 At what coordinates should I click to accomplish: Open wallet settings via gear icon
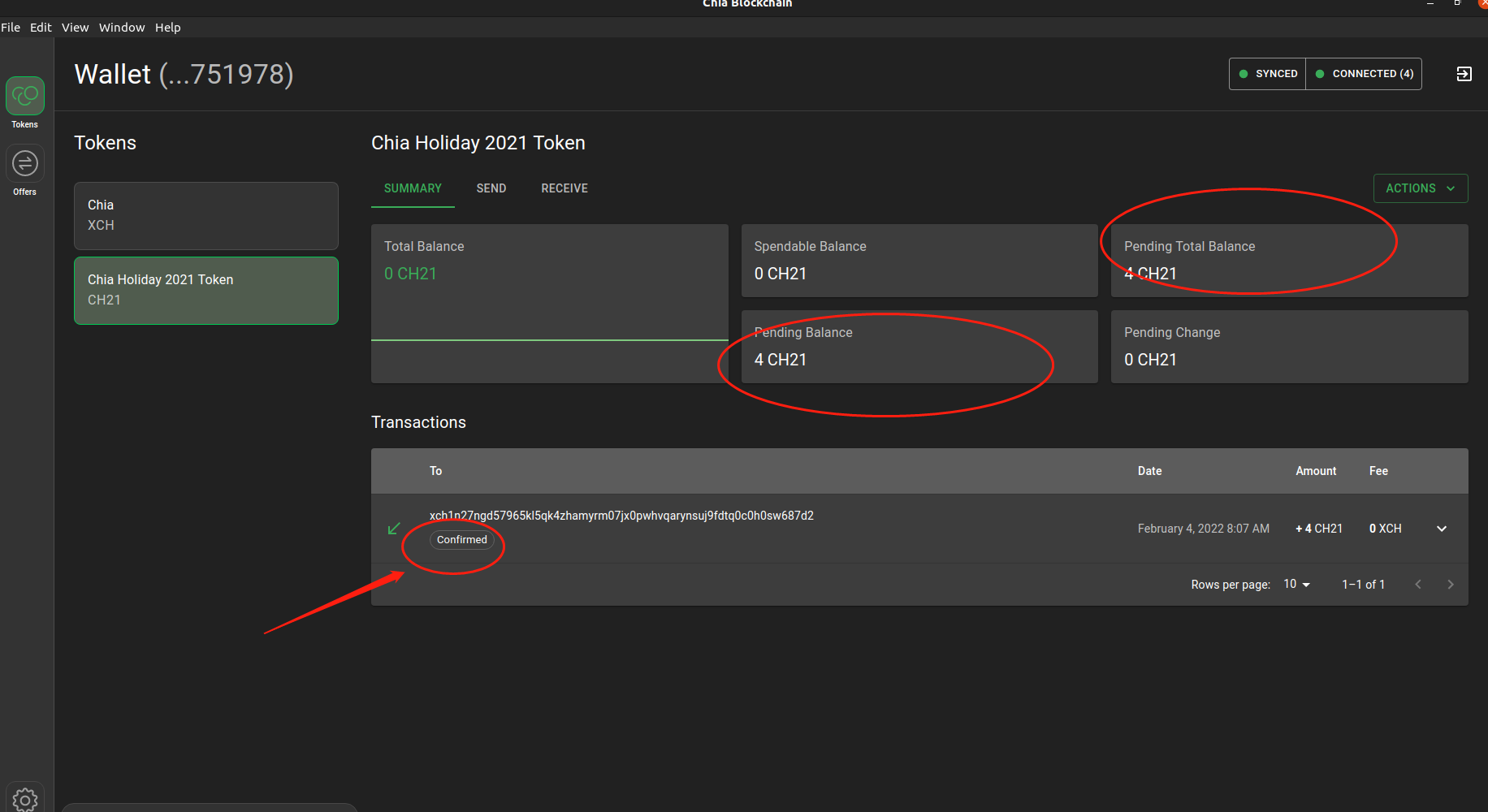click(x=25, y=800)
